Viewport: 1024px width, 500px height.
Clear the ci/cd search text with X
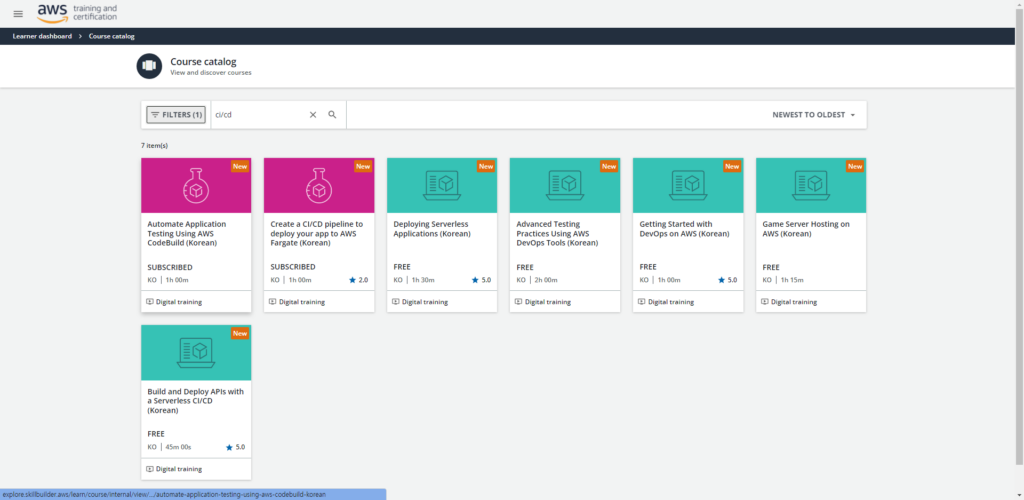click(x=313, y=114)
